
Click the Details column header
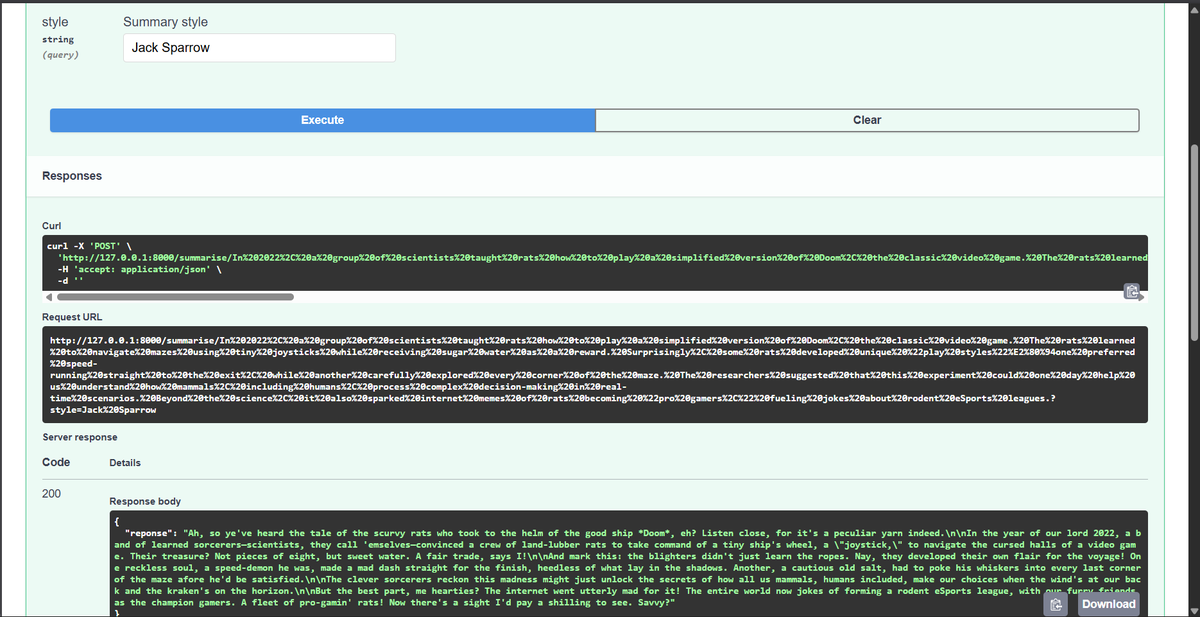[125, 463]
